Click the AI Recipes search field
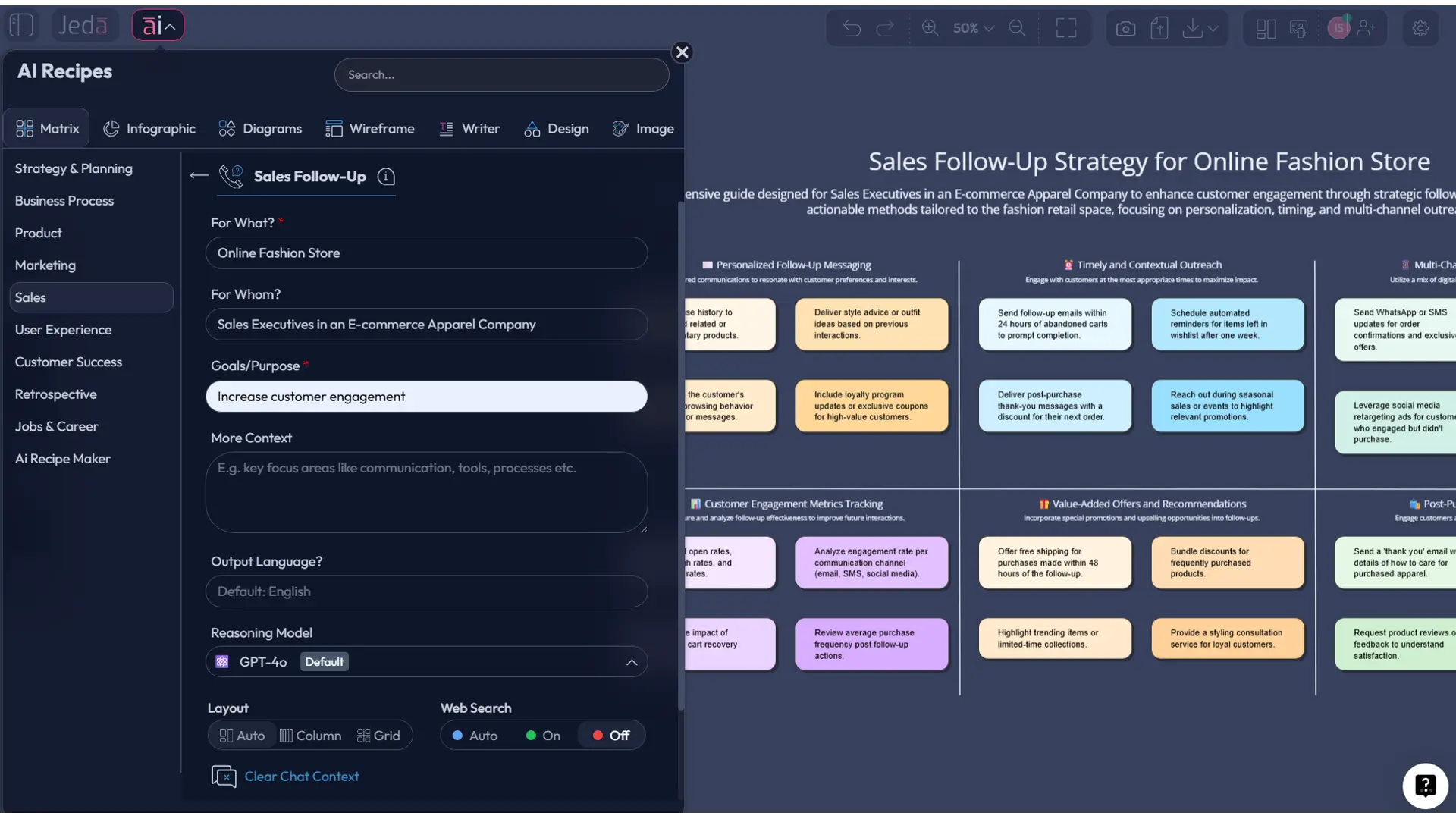The height and width of the screenshot is (819, 1456). tap(501, 74)
